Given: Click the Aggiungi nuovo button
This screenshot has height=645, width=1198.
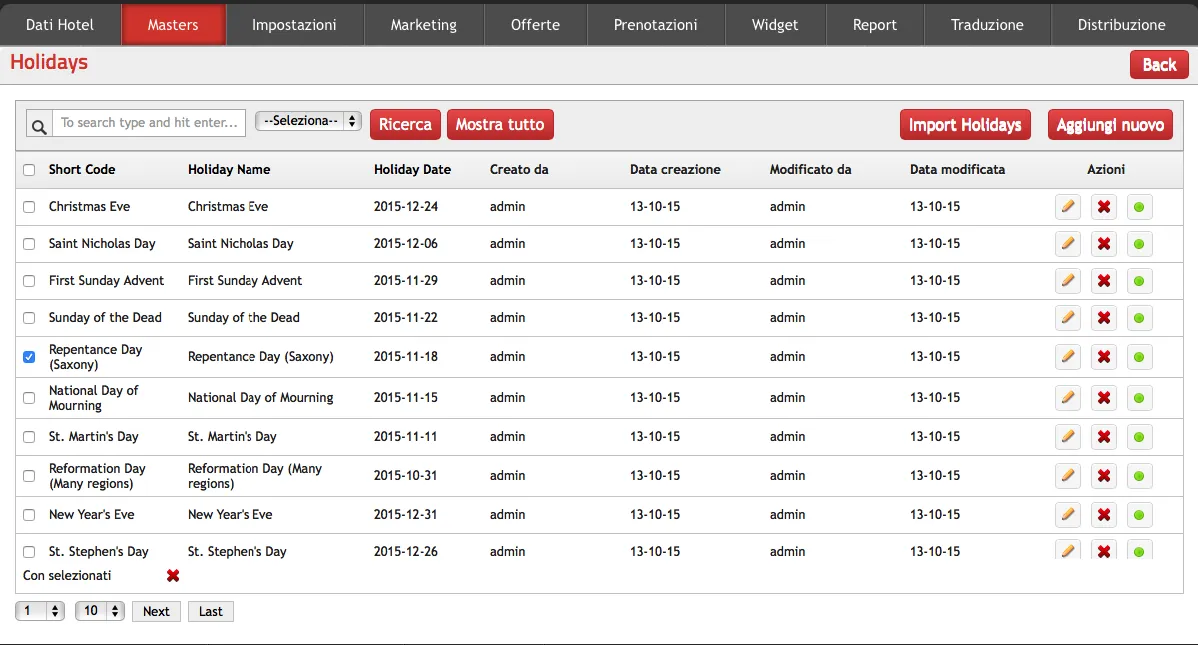Looking at the screenshot, I should pos(1110,125).
